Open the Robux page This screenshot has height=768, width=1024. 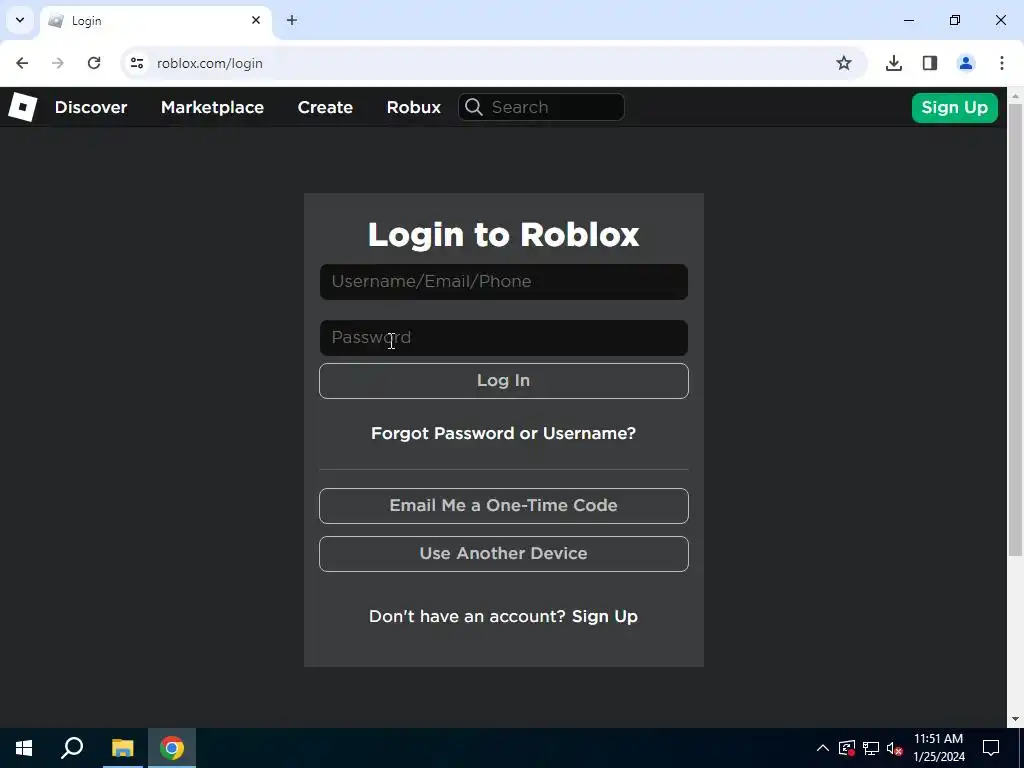(413, 107)
